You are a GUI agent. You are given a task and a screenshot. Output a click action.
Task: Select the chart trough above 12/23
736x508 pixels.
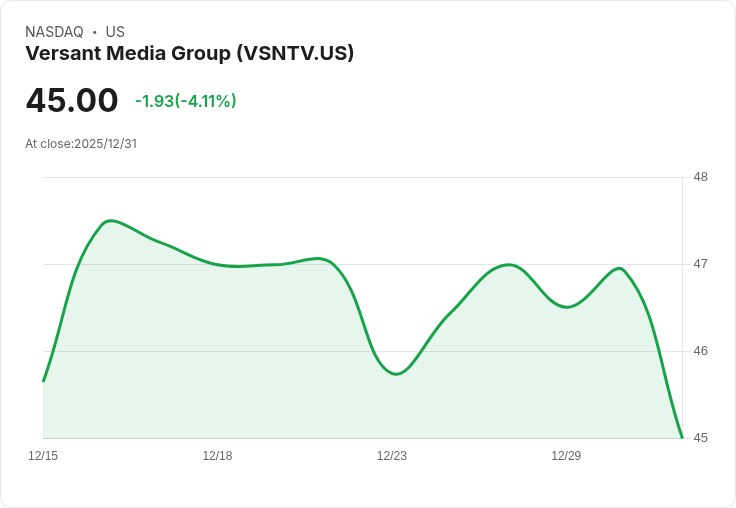[396, 374]
